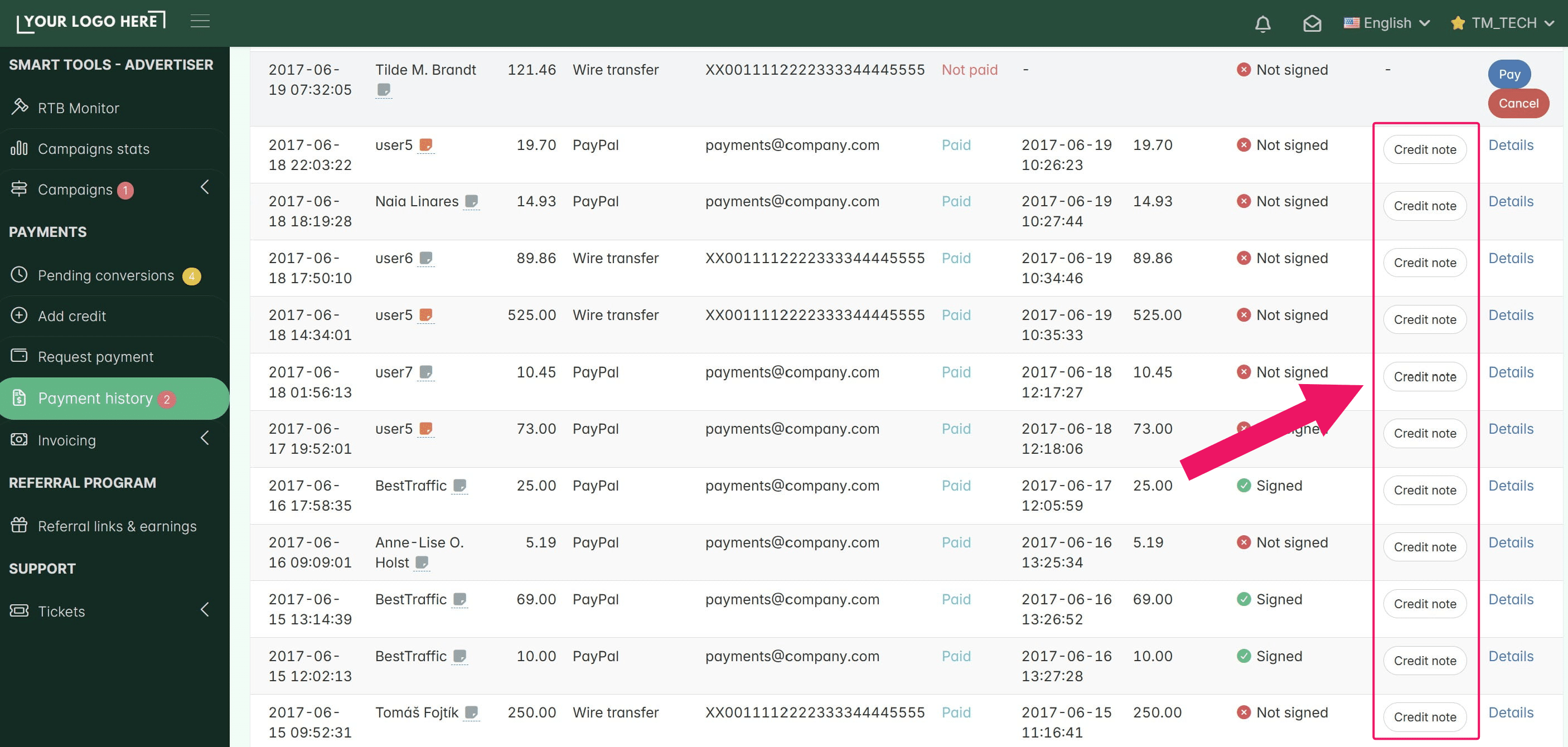Click note icon beside user6

(426, 258)
